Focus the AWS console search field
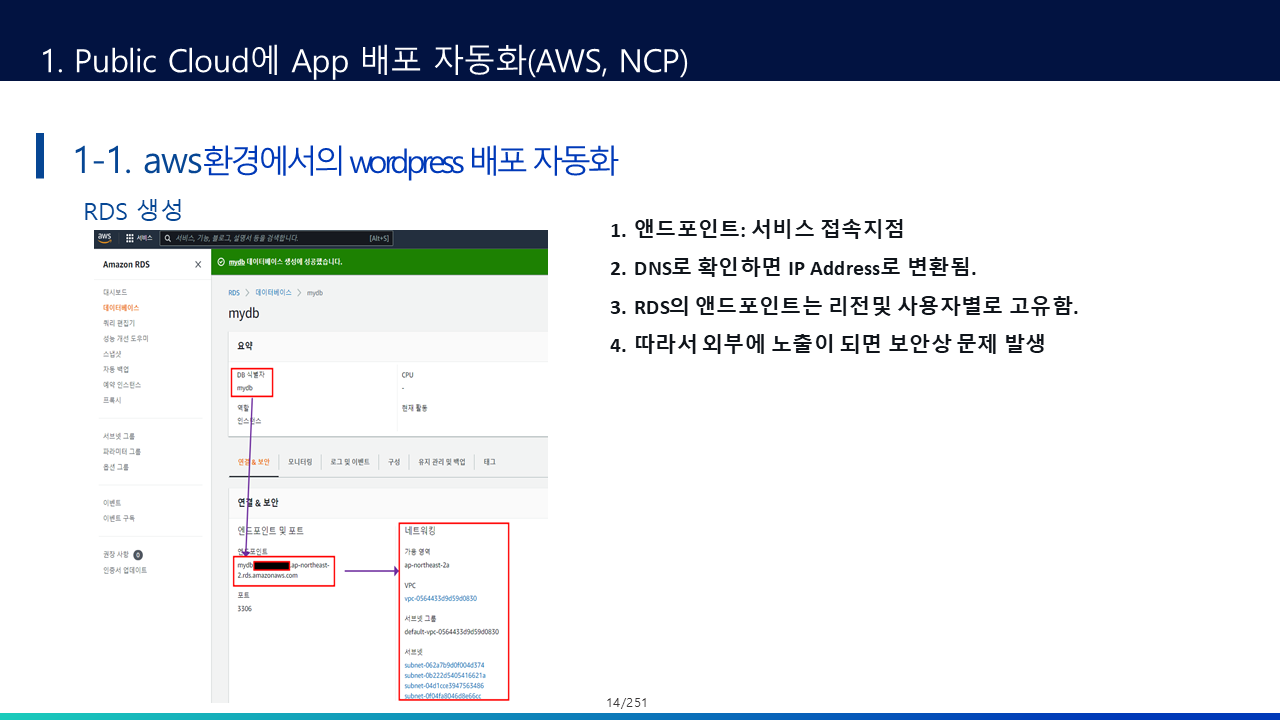 tap(277, 238)
